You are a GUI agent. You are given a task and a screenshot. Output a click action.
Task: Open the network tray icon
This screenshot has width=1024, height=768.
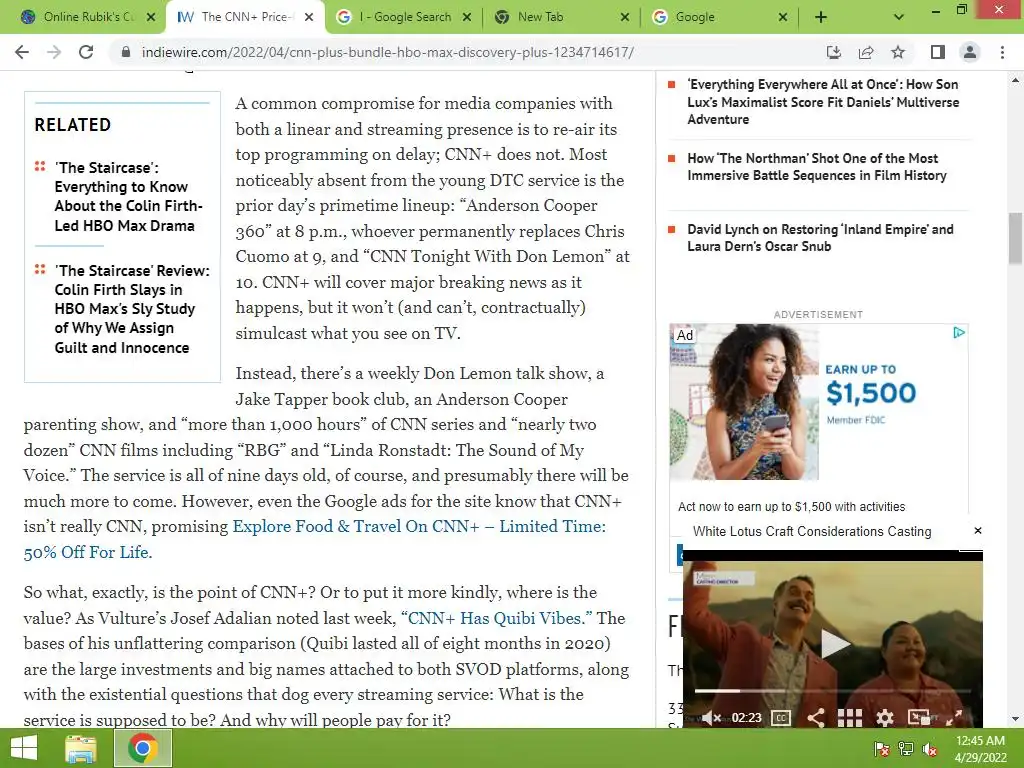click(x=906, y=749)
